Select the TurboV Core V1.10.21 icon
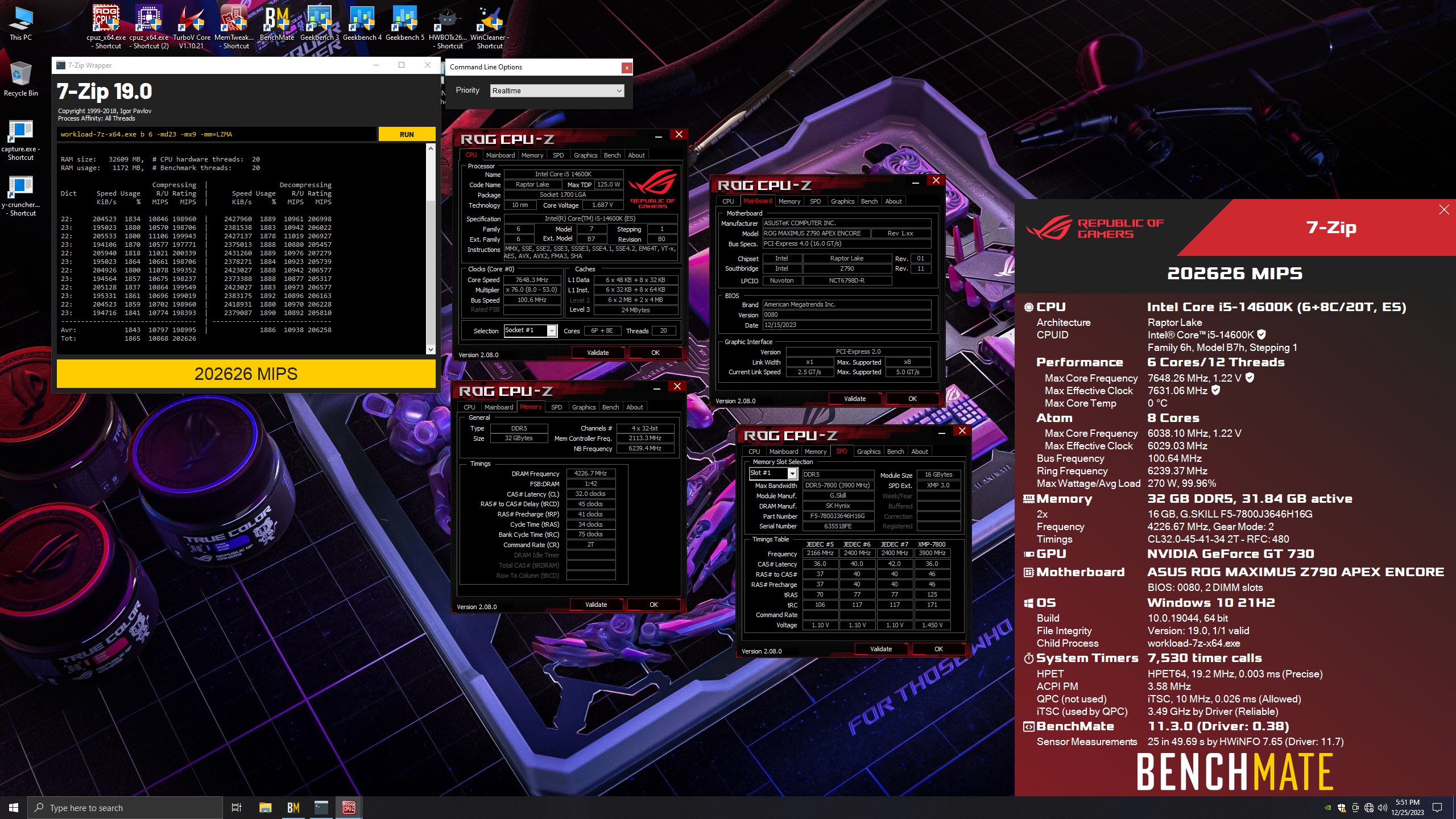 coord(192,27)
